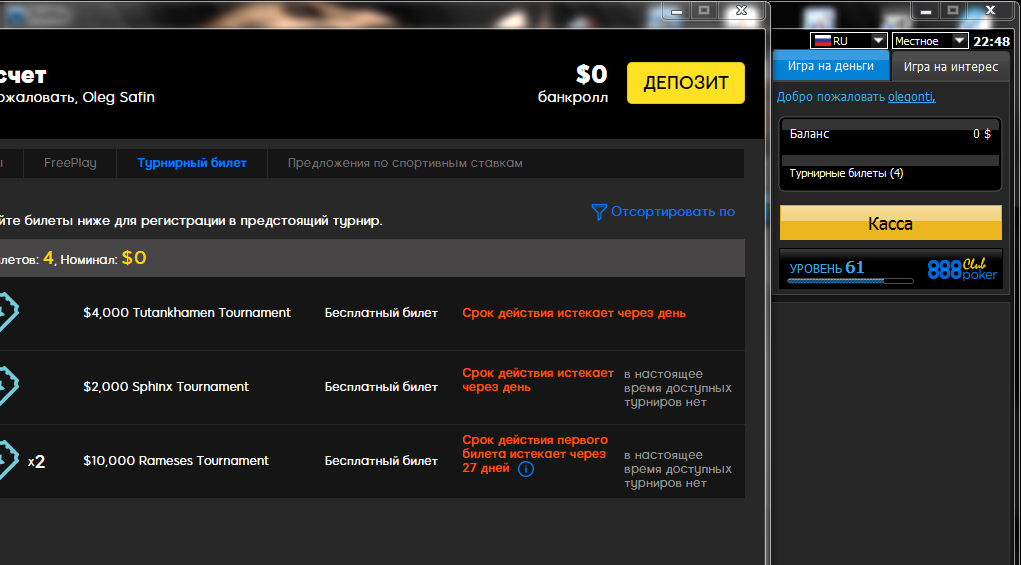Click the 22:48 clock display
Screen dimensions: 1021x565
[x=991, y=42]
